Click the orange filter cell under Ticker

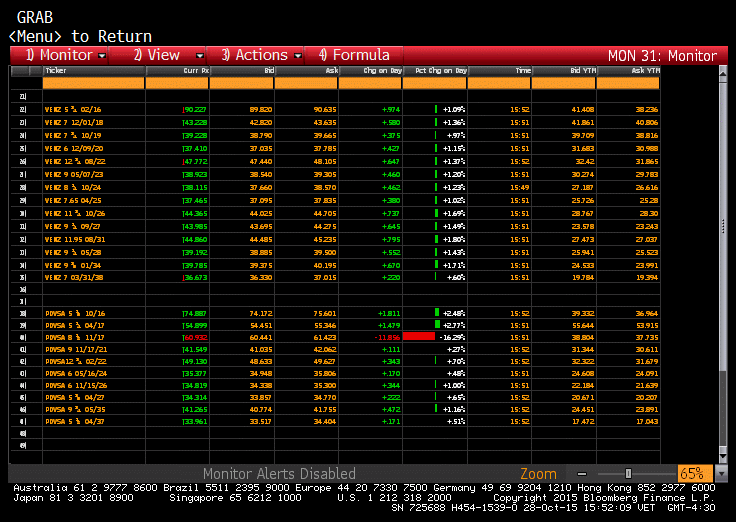[92, 84]
